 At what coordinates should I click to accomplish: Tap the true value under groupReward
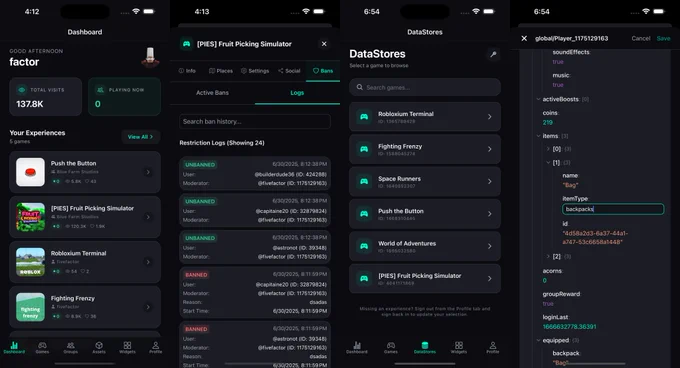tap(548, 303)
